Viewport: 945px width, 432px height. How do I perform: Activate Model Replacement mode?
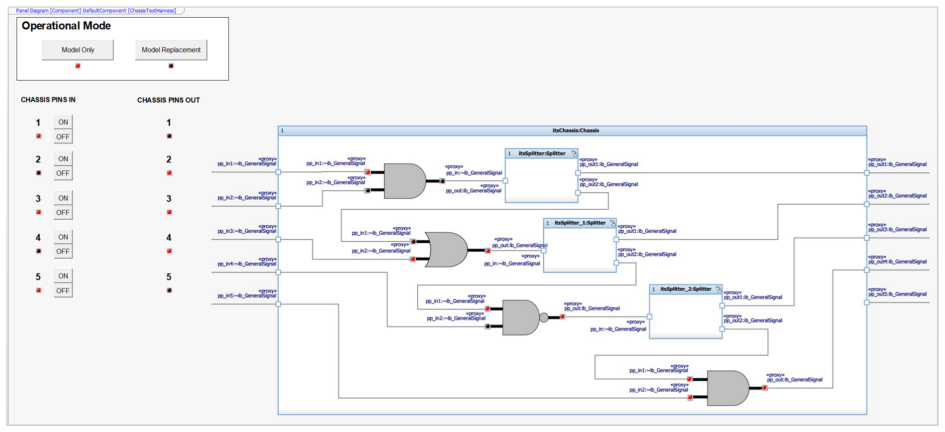click(x=171, y=50)
